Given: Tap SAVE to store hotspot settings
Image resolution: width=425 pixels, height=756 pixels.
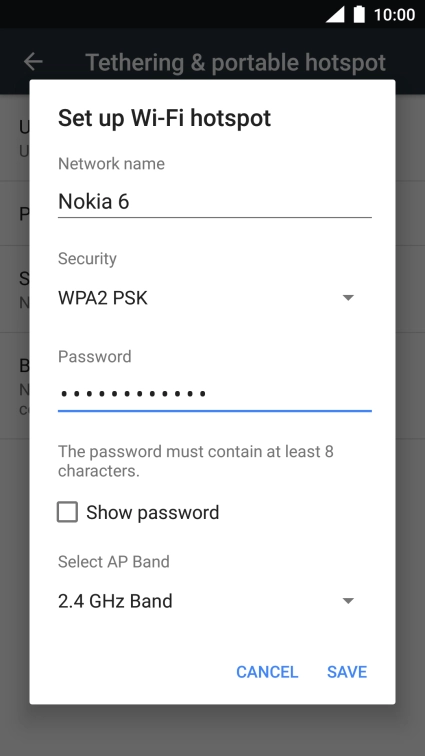Looking at the screenshot, I should pyautogui.click(x=347, y=672).
